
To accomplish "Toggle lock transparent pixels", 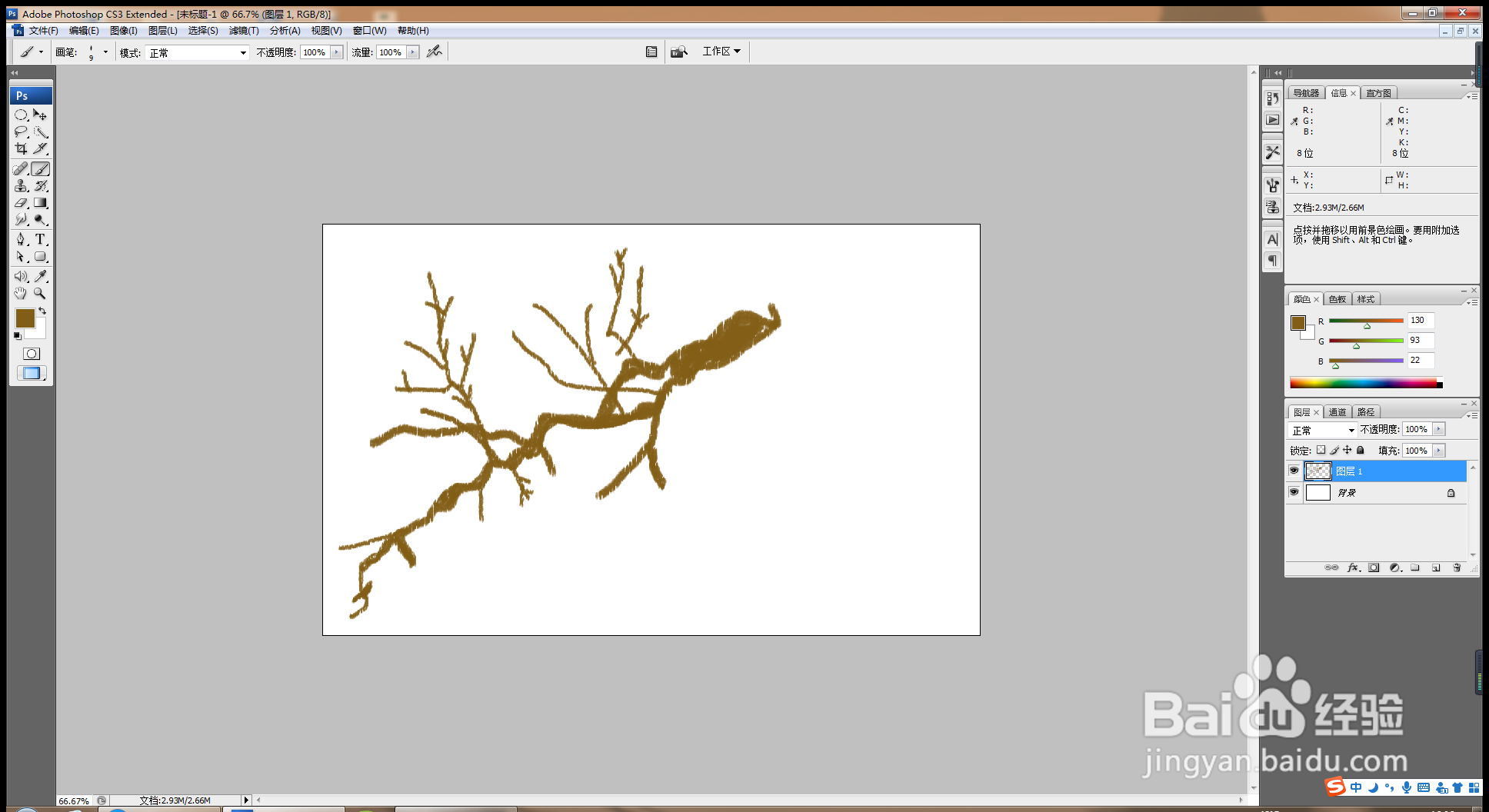I will point(1321,451).
